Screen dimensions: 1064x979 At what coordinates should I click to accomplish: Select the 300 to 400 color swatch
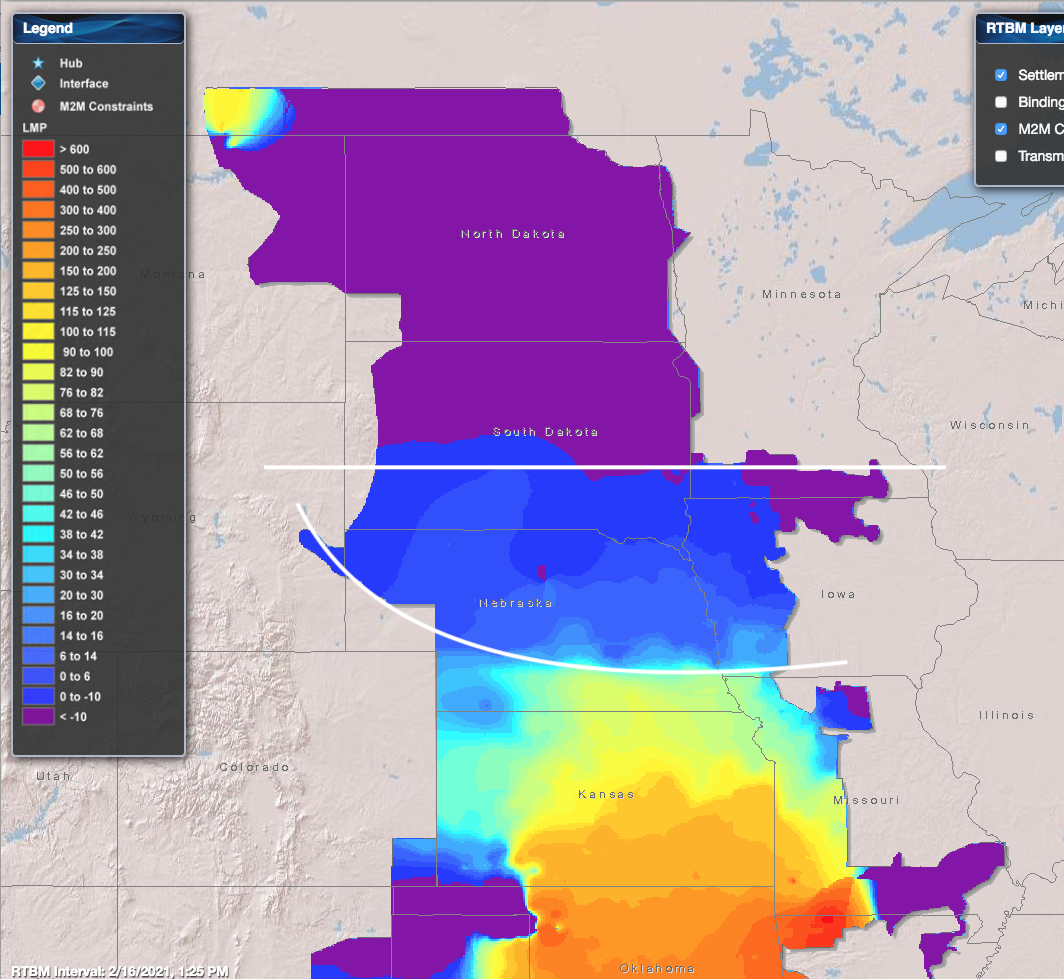38,210
